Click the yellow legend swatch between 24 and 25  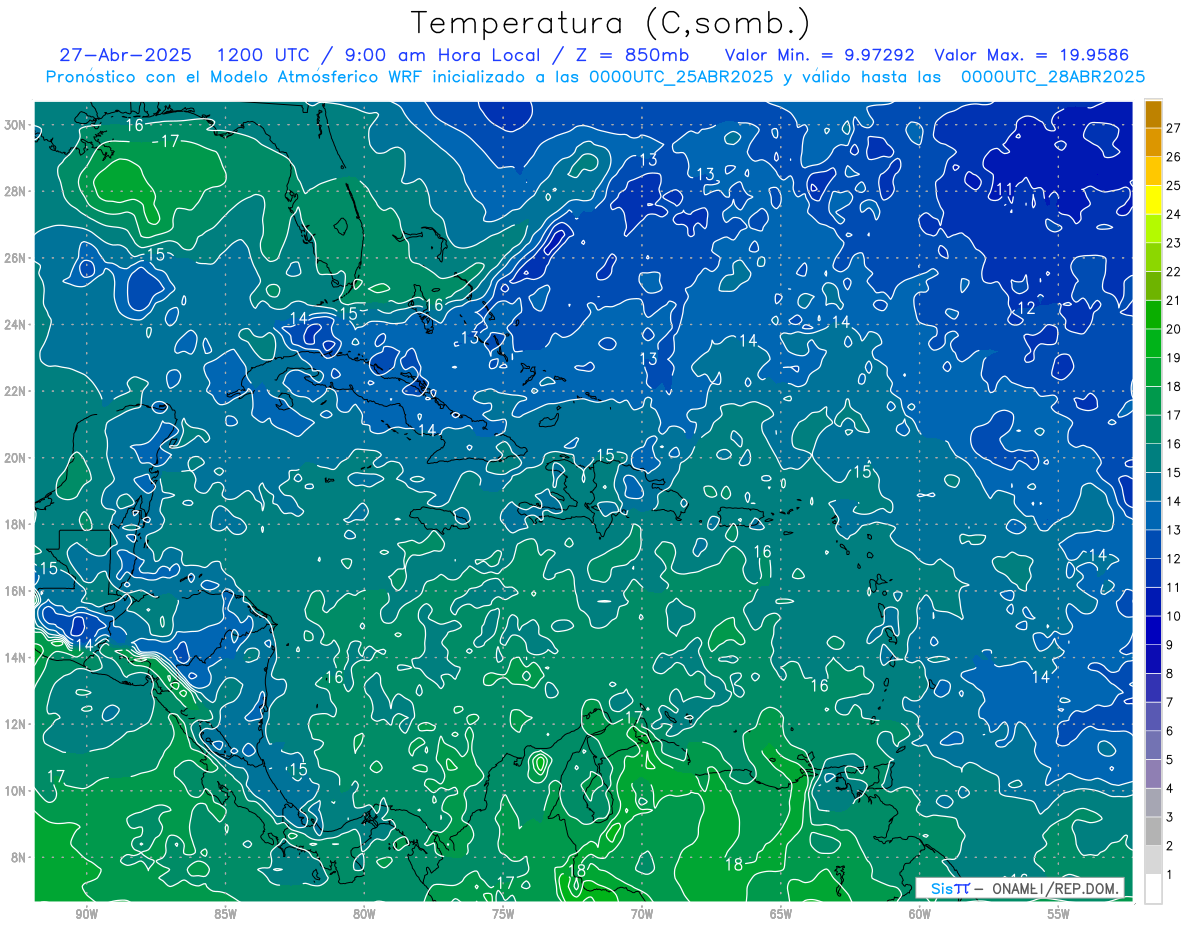1153,200
